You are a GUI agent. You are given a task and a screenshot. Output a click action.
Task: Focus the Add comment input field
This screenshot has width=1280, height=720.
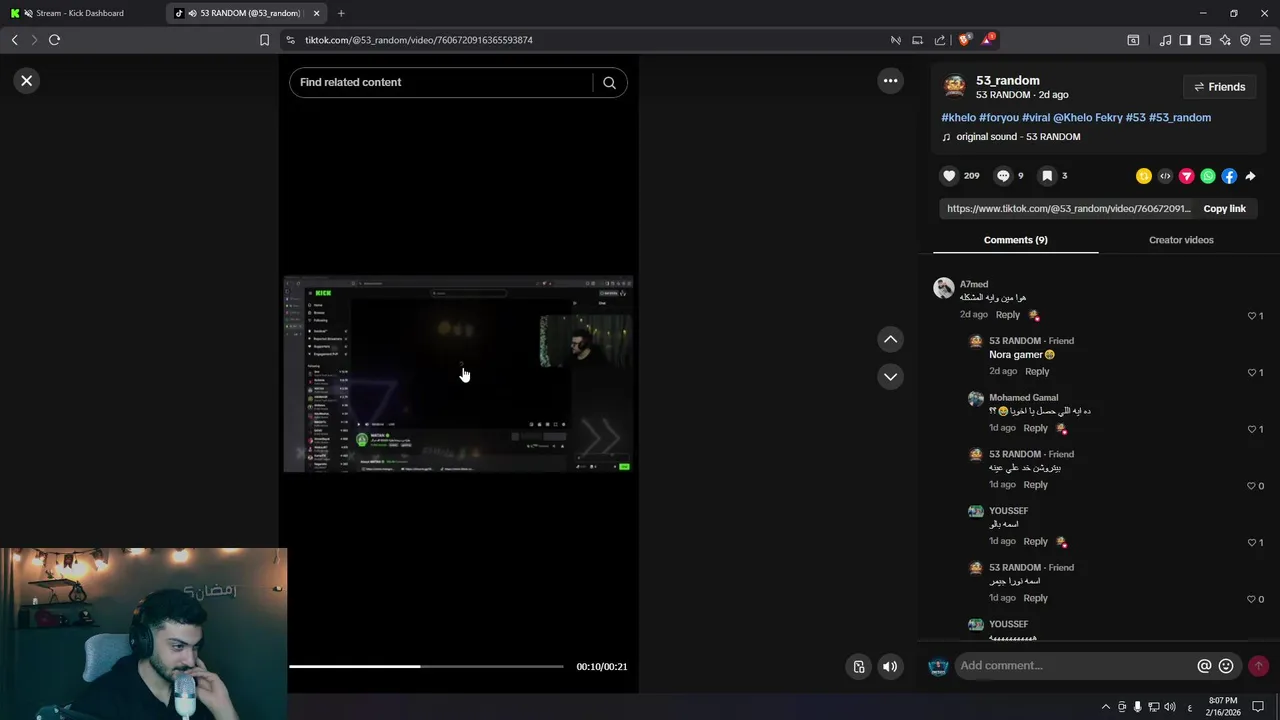(x=1075, y=666)
